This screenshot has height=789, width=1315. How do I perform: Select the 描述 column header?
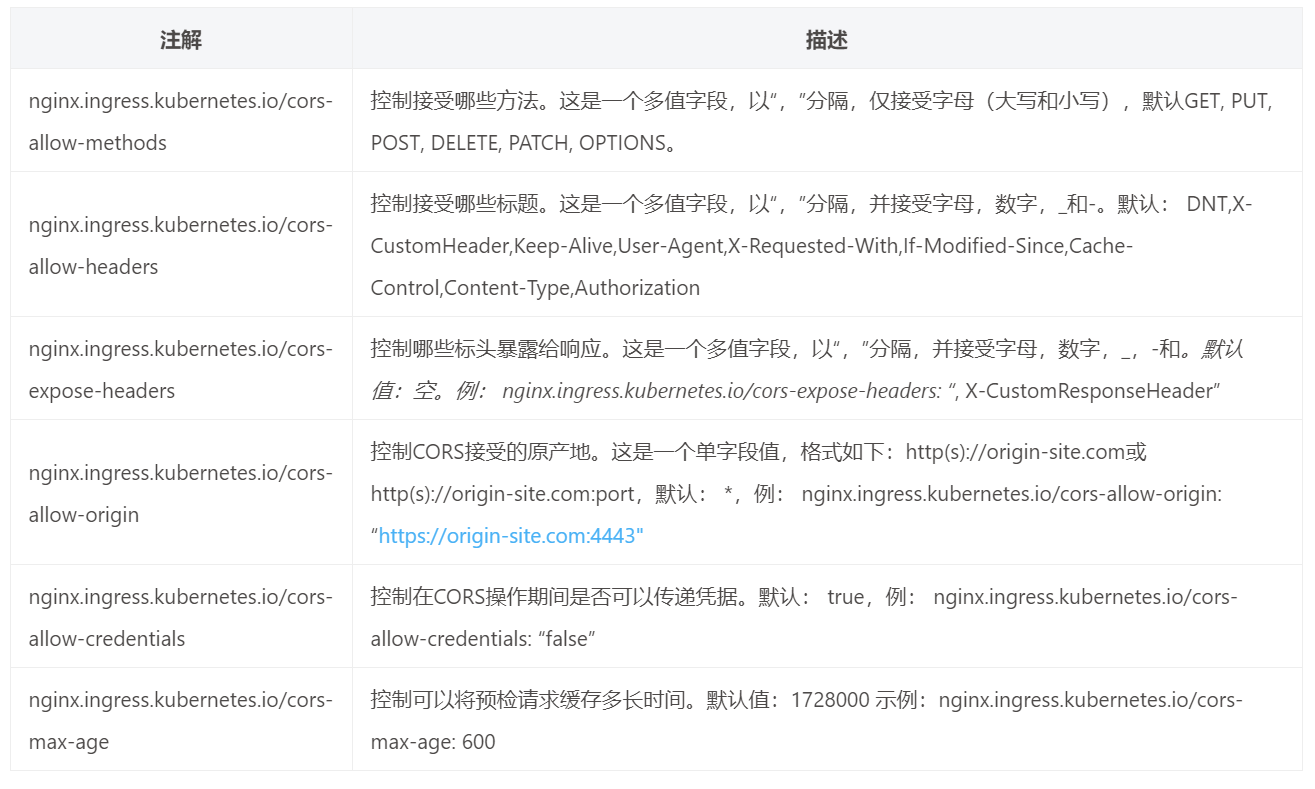[826, 40]
